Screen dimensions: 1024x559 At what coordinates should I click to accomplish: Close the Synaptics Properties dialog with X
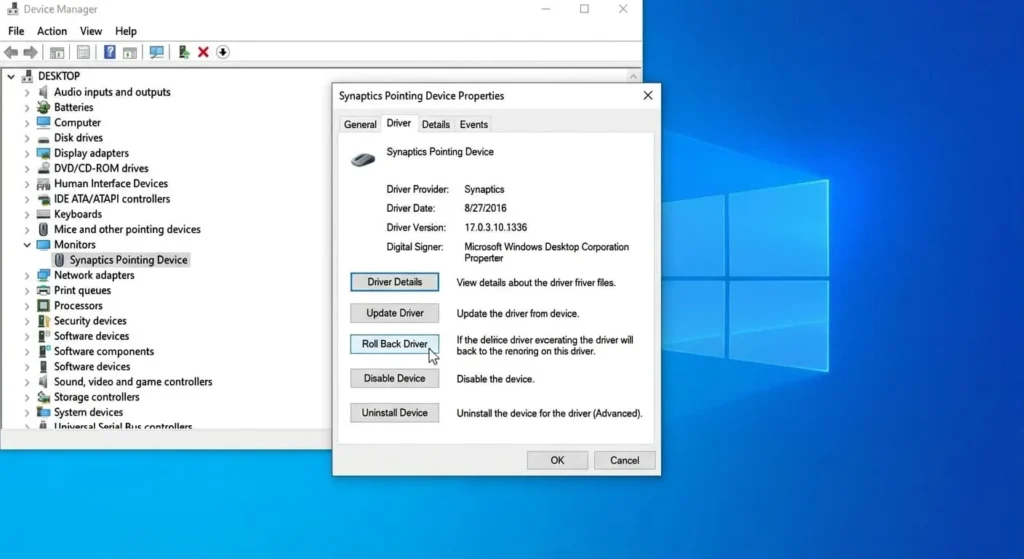[647, 95]
